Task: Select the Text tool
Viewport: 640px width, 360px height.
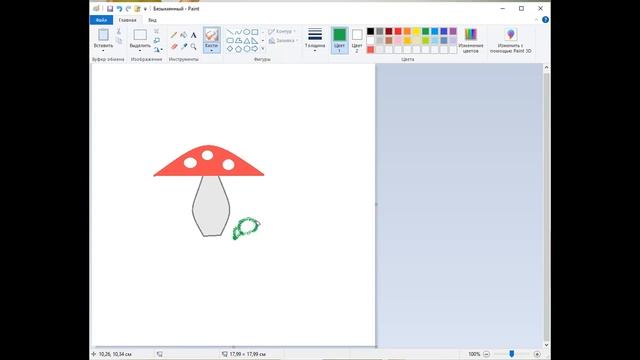Action: [x=193, y=35]
